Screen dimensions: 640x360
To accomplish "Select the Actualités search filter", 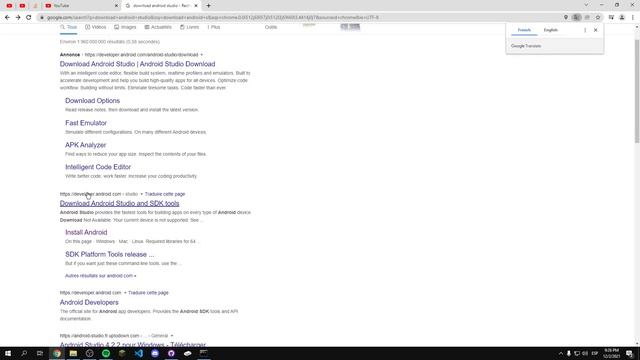I will click(158, 27).
